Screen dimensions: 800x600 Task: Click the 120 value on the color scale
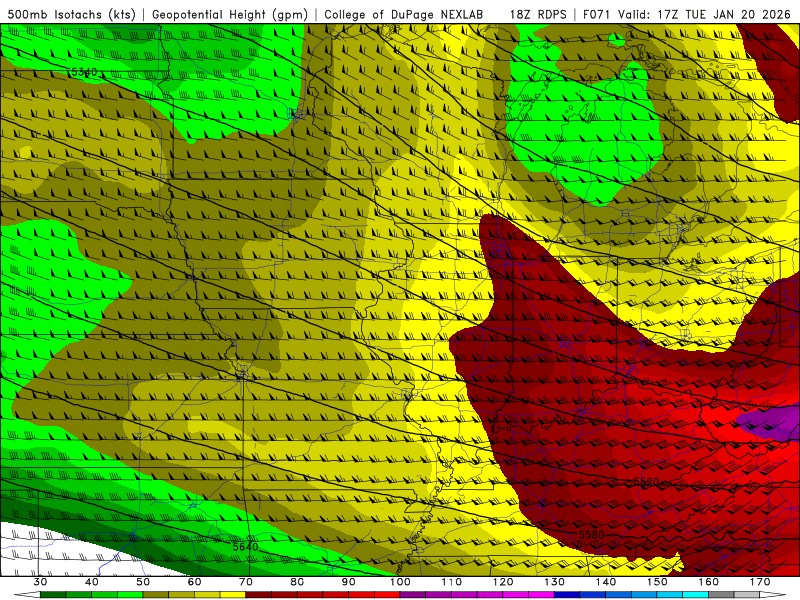click(x=503, y=582)
